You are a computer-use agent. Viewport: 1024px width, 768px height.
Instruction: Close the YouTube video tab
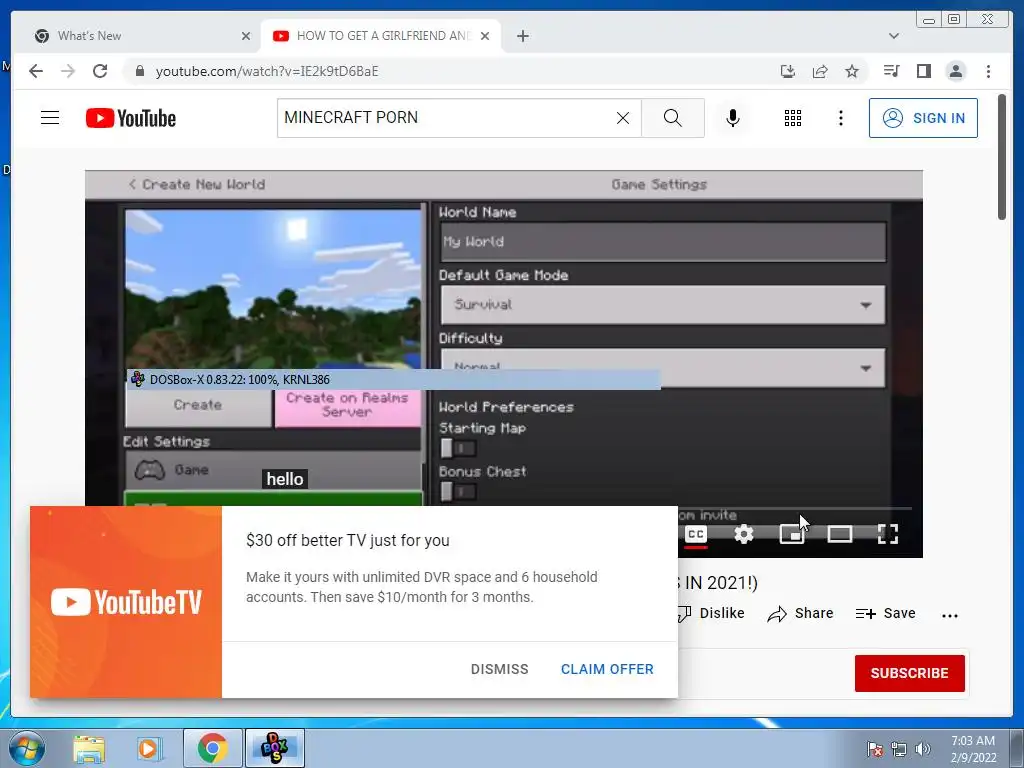[485, 36]
